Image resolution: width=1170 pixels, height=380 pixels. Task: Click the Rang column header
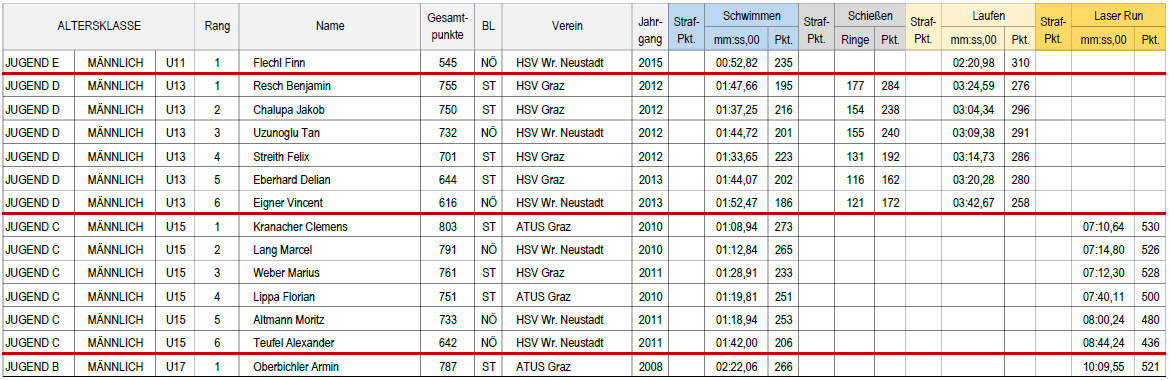[217, 26]
